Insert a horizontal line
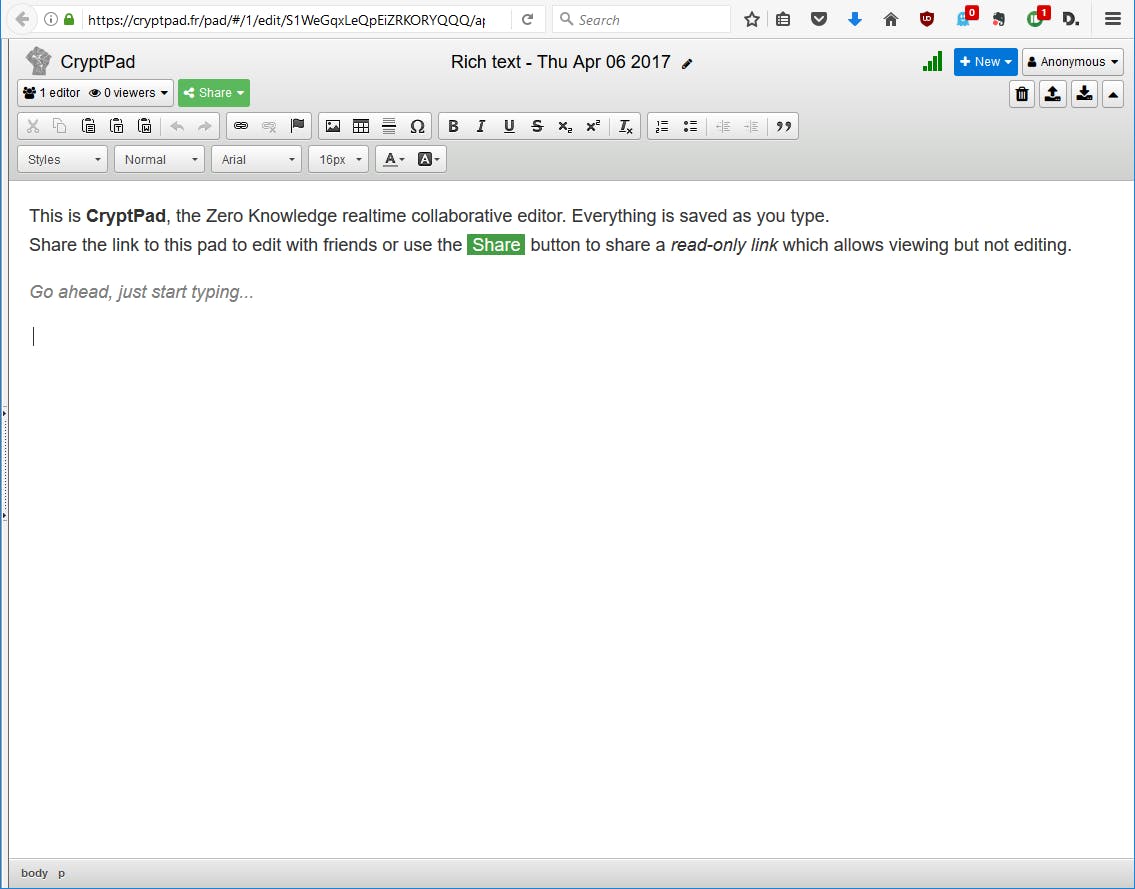 (x=389, y=126)
